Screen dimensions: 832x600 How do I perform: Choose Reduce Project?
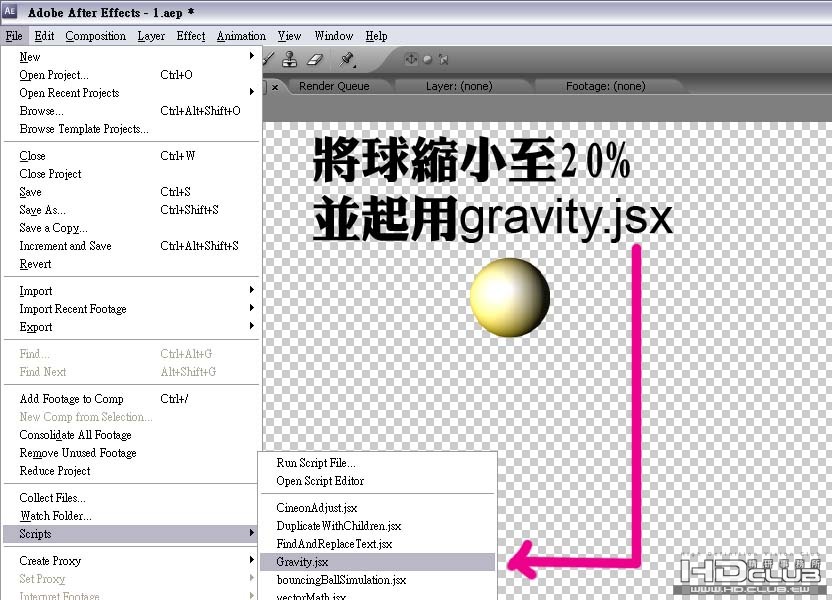(131, 471)
